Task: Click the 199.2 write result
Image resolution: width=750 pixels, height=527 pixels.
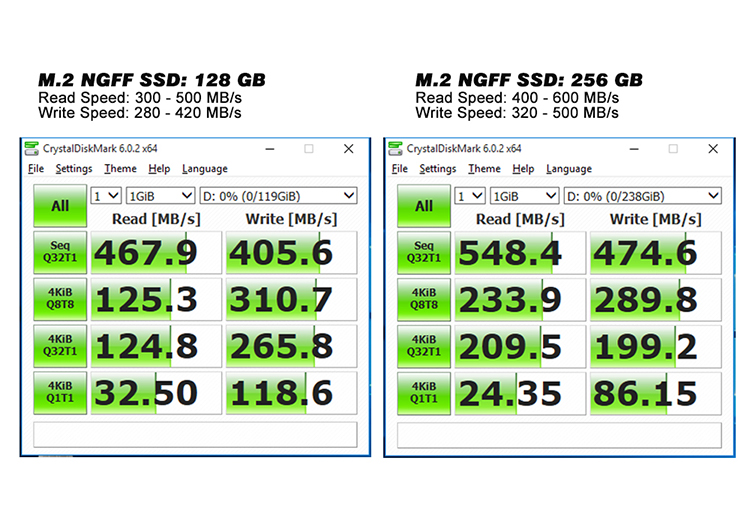Action: (x=656, y=346)
